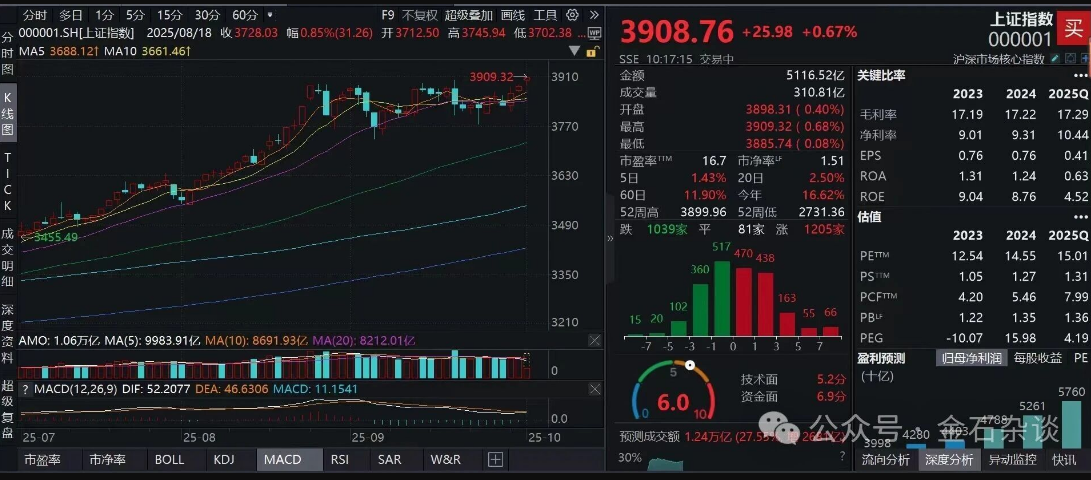Switch to the KDJ indicator tab
The width and height of the screenshot is (1091, 480).
(x=223, y=460)
